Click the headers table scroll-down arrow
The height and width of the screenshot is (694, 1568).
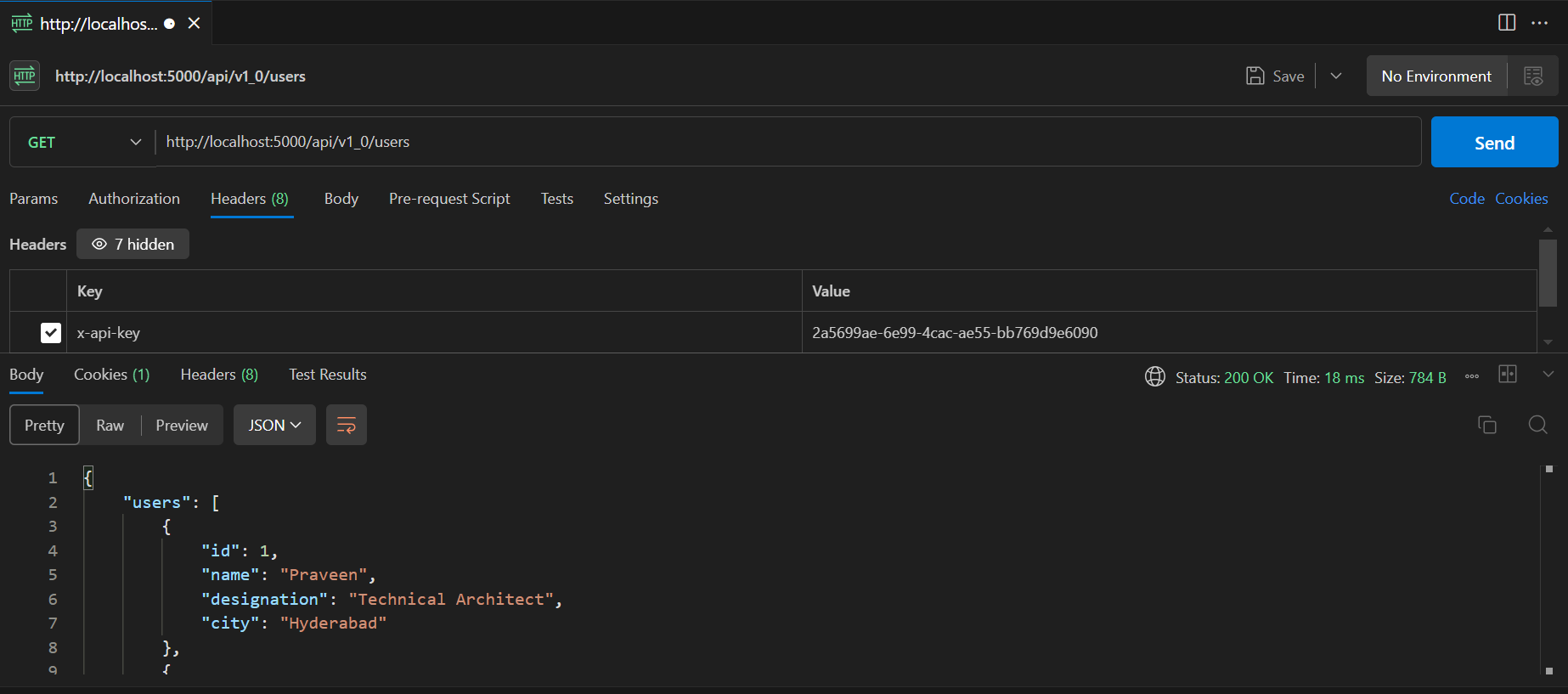click(x=1548, y=342)
